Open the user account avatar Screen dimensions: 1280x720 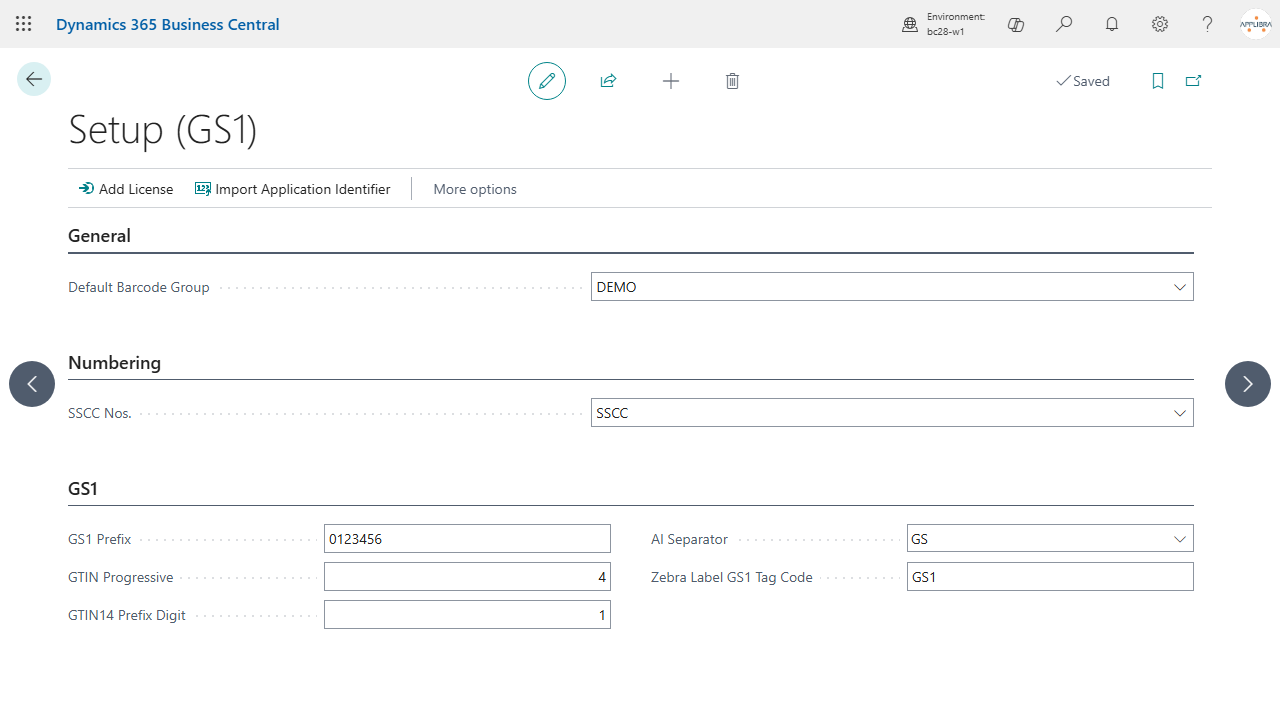[1256, 24]
